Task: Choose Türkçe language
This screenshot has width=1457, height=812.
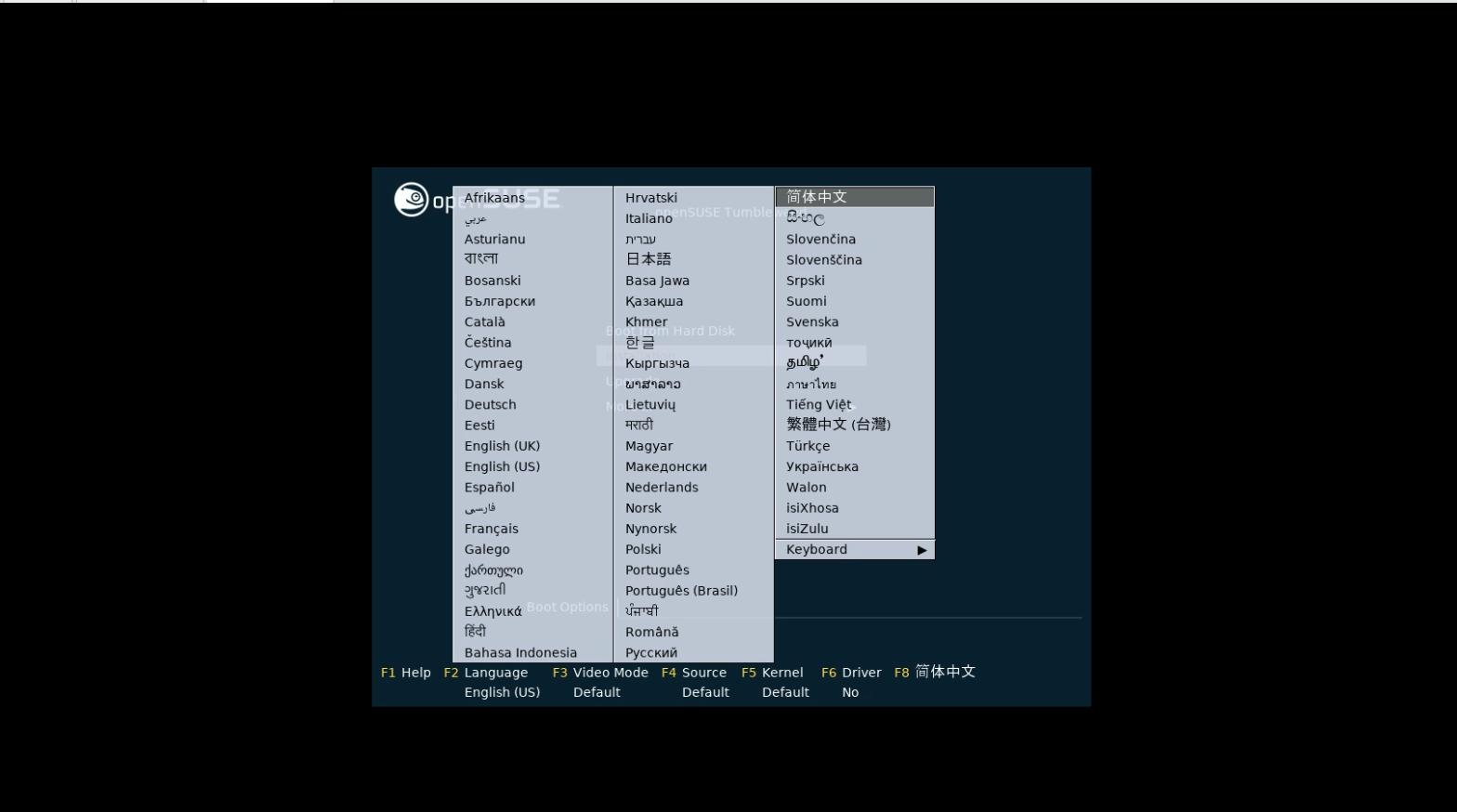Action: click(x=808, y=446)
